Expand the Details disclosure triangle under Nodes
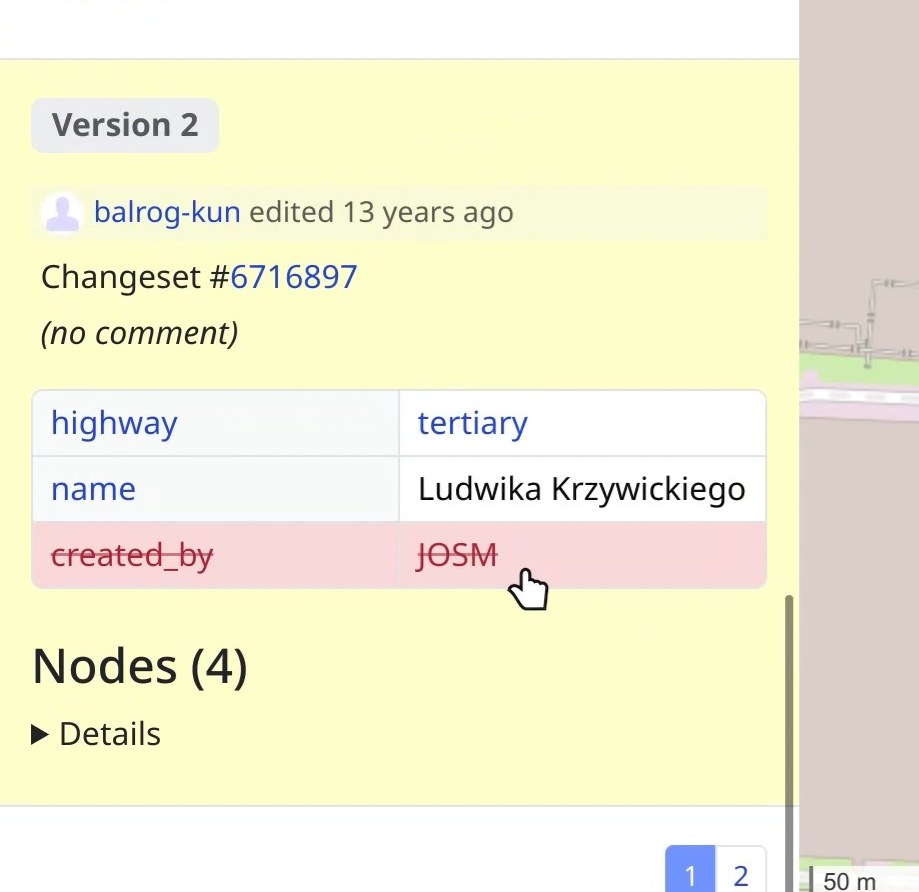This screenshot has height=892, width=919. point(41,735)
